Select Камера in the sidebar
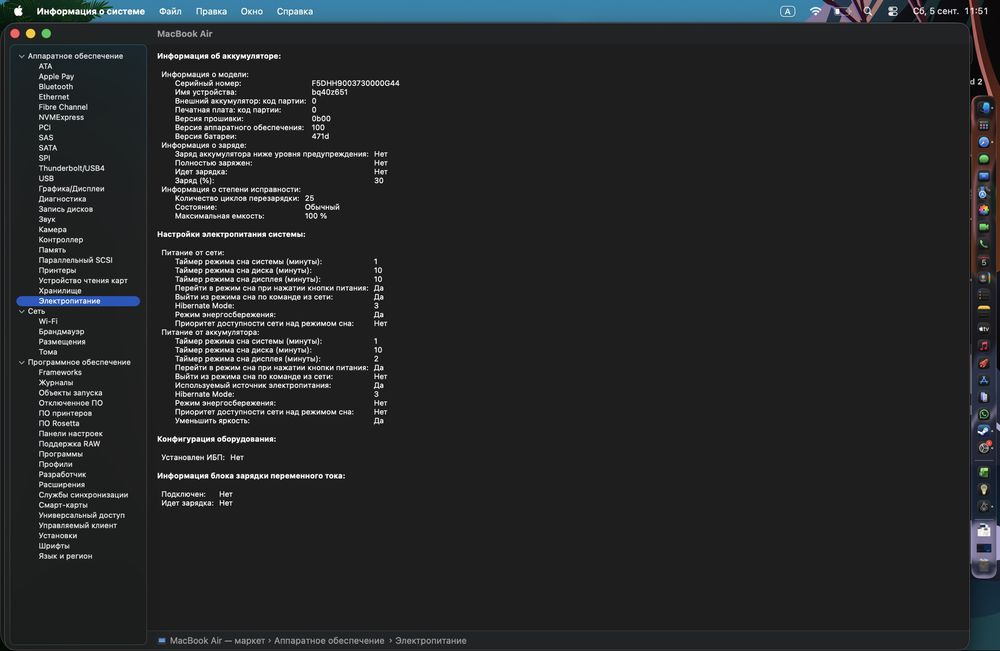Screen dimensions: 1000x651 pos(52,230)
